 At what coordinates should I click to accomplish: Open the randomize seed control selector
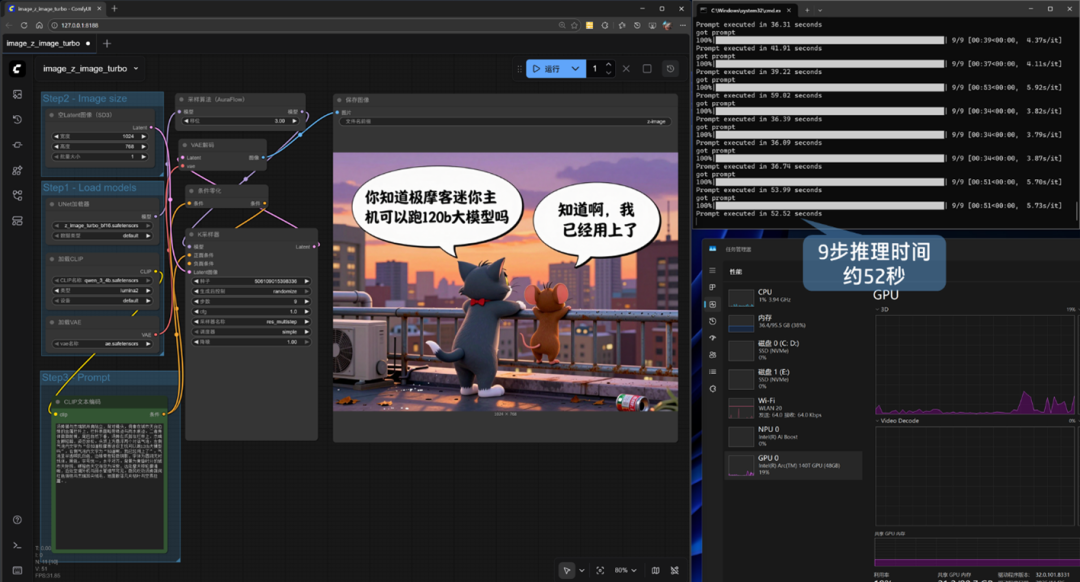pyautogui.click(x=251, y=291)
